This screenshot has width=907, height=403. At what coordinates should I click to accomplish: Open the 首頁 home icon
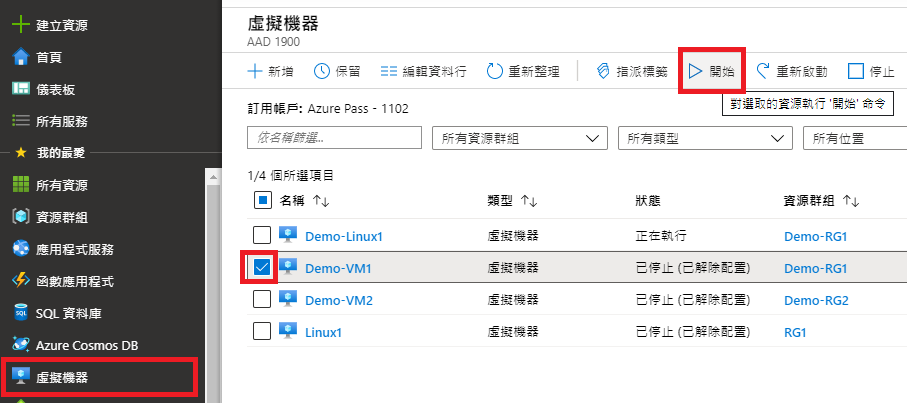click(19, 57)
